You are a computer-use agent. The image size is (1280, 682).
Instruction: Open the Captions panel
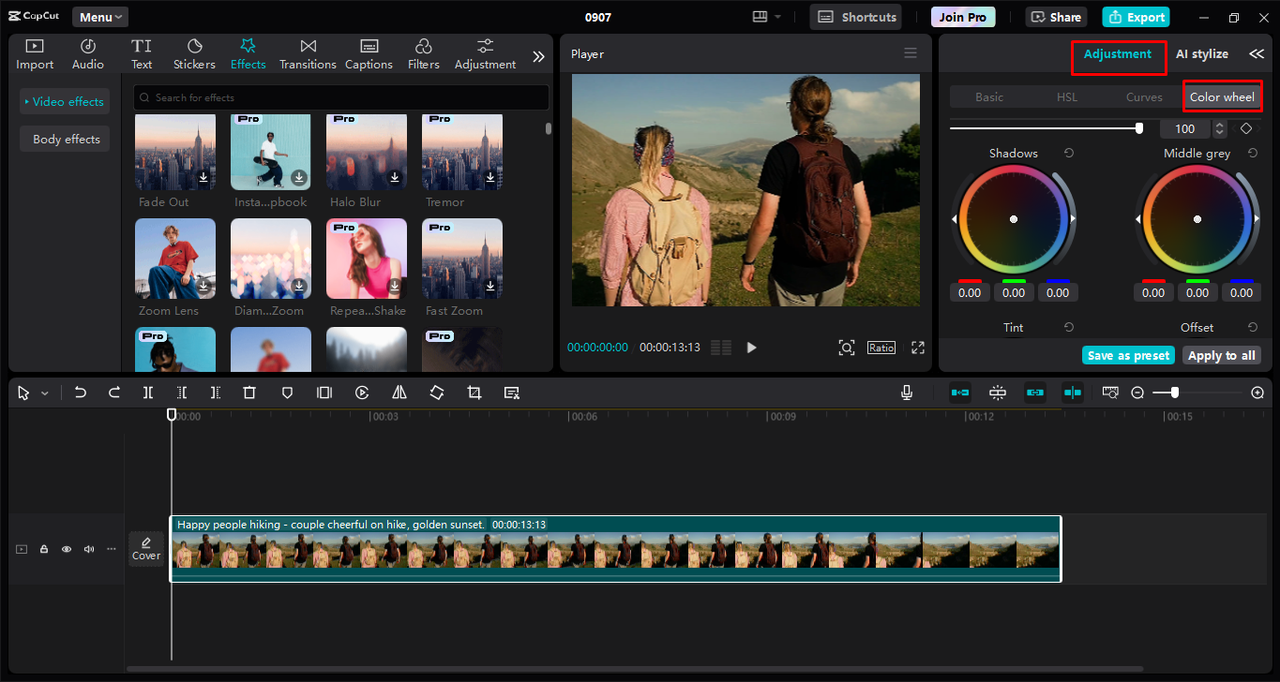coord(369,54)
